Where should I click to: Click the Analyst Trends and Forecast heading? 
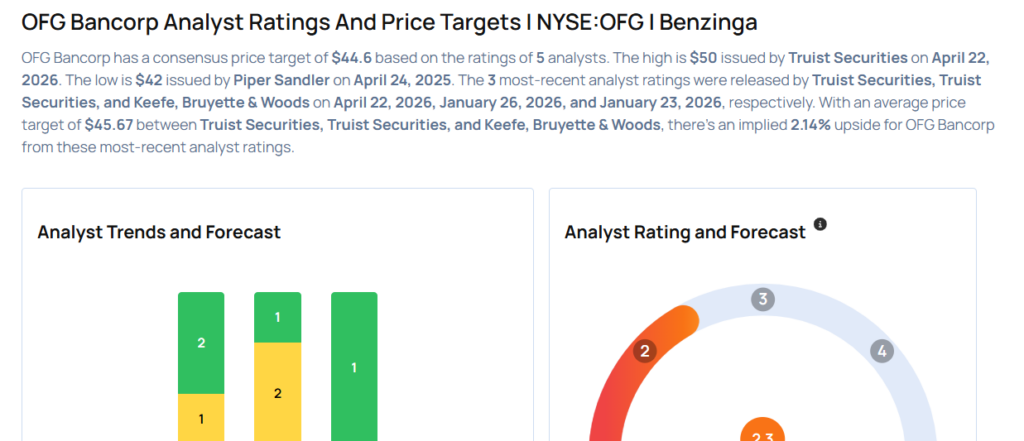pos(159,232)
